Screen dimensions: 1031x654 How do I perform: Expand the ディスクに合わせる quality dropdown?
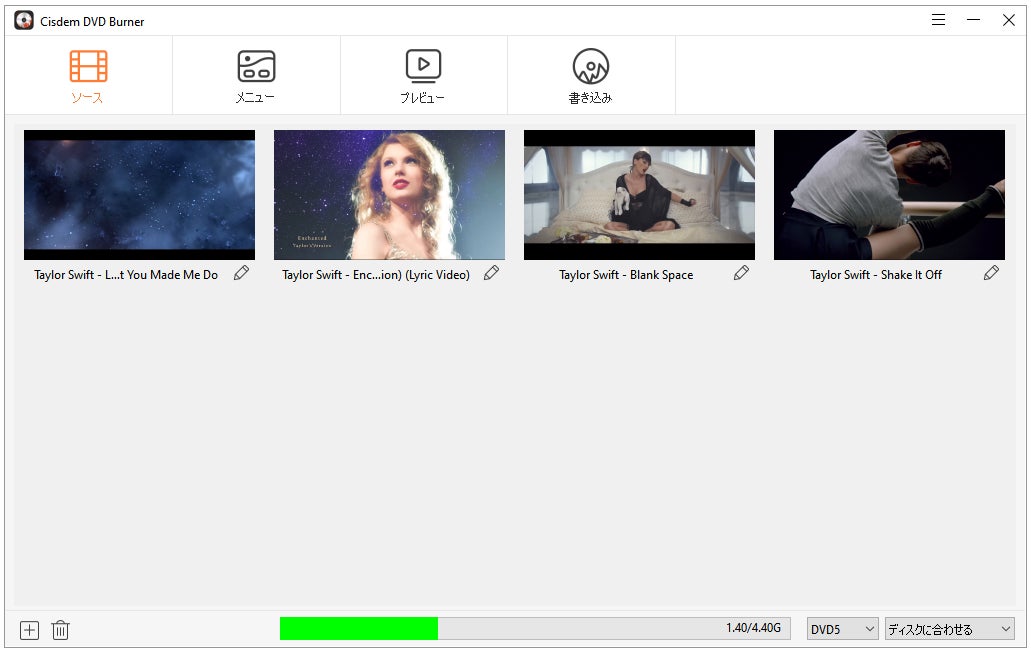click(x=949, y=629)
